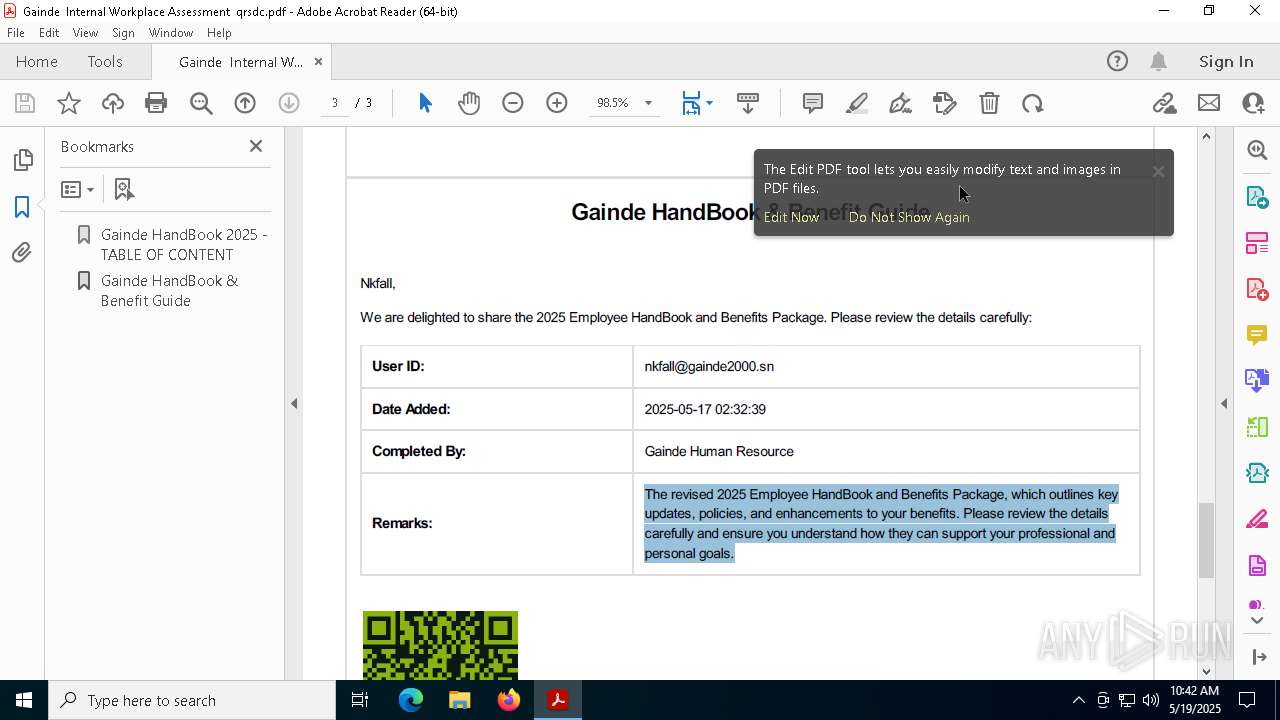Open the stamp tool
Screen dimensions: 1280x720
pos(945,103)
